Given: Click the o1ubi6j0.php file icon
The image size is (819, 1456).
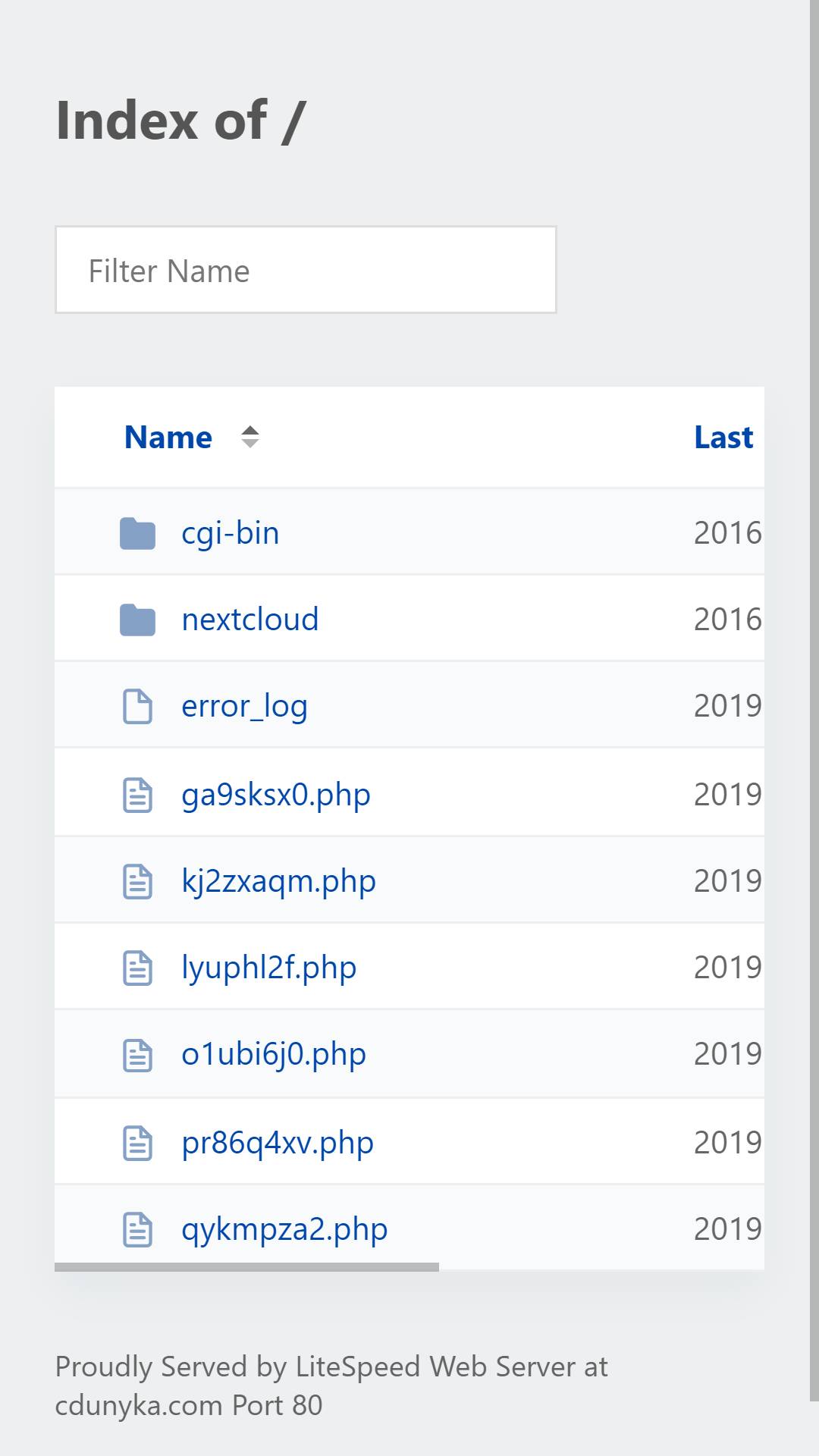Looking at the screenshot, I should (137, 1054).
